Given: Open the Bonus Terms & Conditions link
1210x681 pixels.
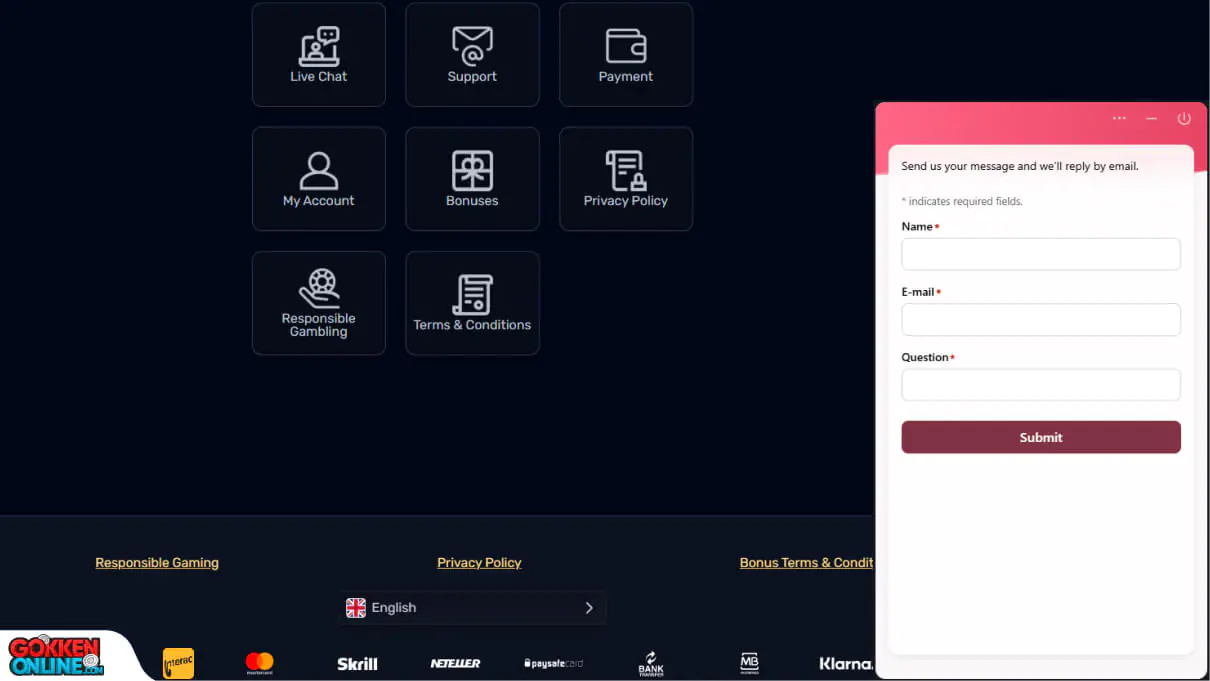Looking at the screenshot, I should (x=805, y=563).
